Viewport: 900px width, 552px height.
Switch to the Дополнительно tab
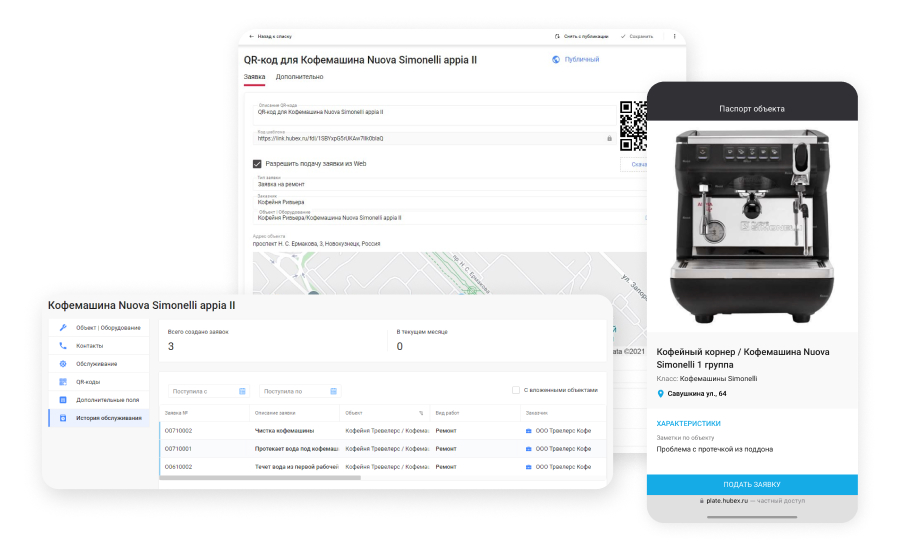pos(299,77)
